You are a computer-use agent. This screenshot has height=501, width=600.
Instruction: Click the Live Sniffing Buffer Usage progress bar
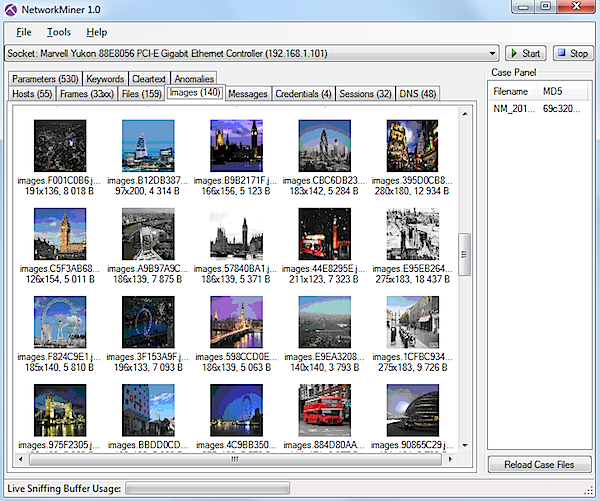click(x=208, y=488)
